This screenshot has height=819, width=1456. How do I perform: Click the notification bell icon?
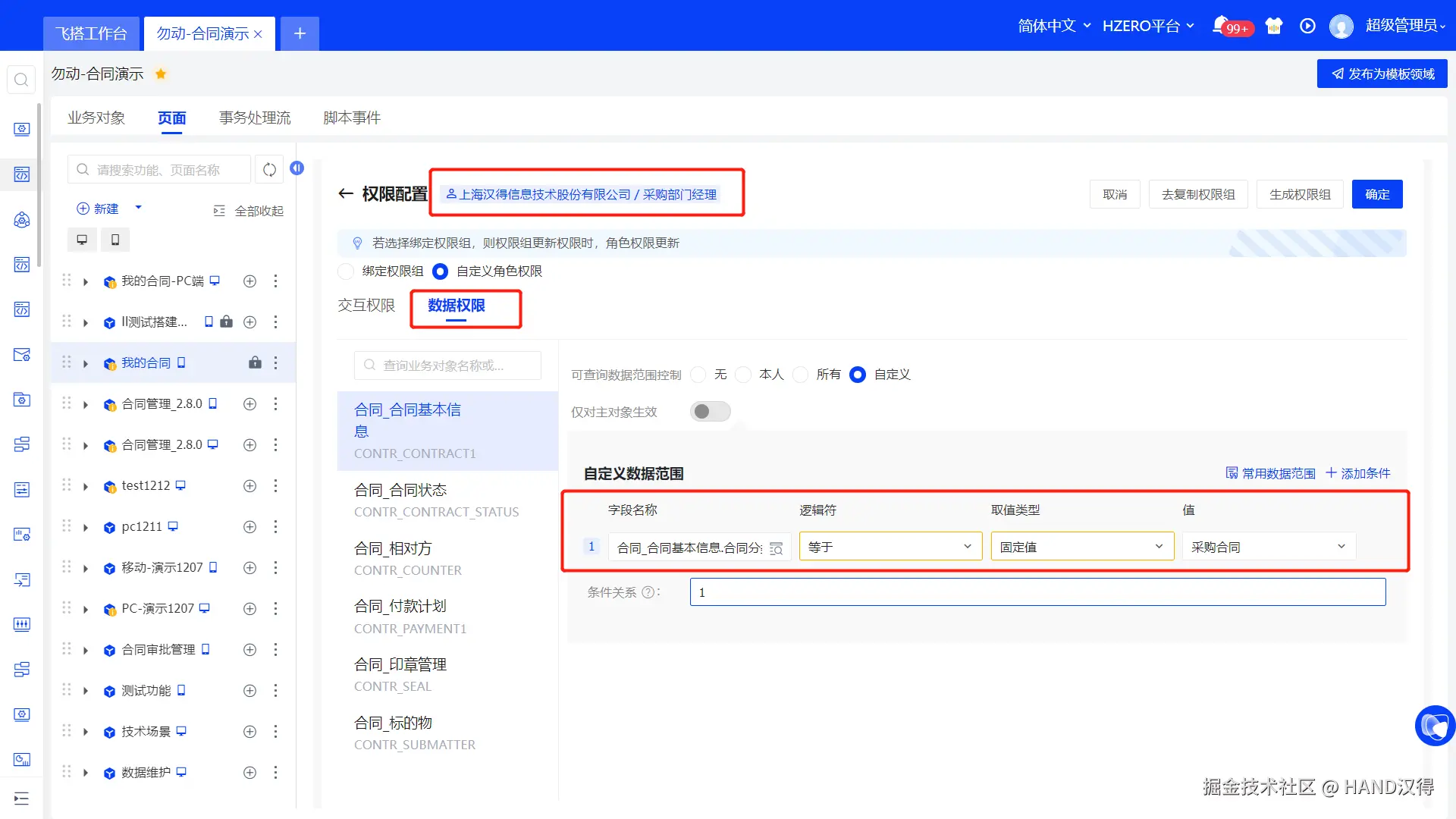[1220, 26]
